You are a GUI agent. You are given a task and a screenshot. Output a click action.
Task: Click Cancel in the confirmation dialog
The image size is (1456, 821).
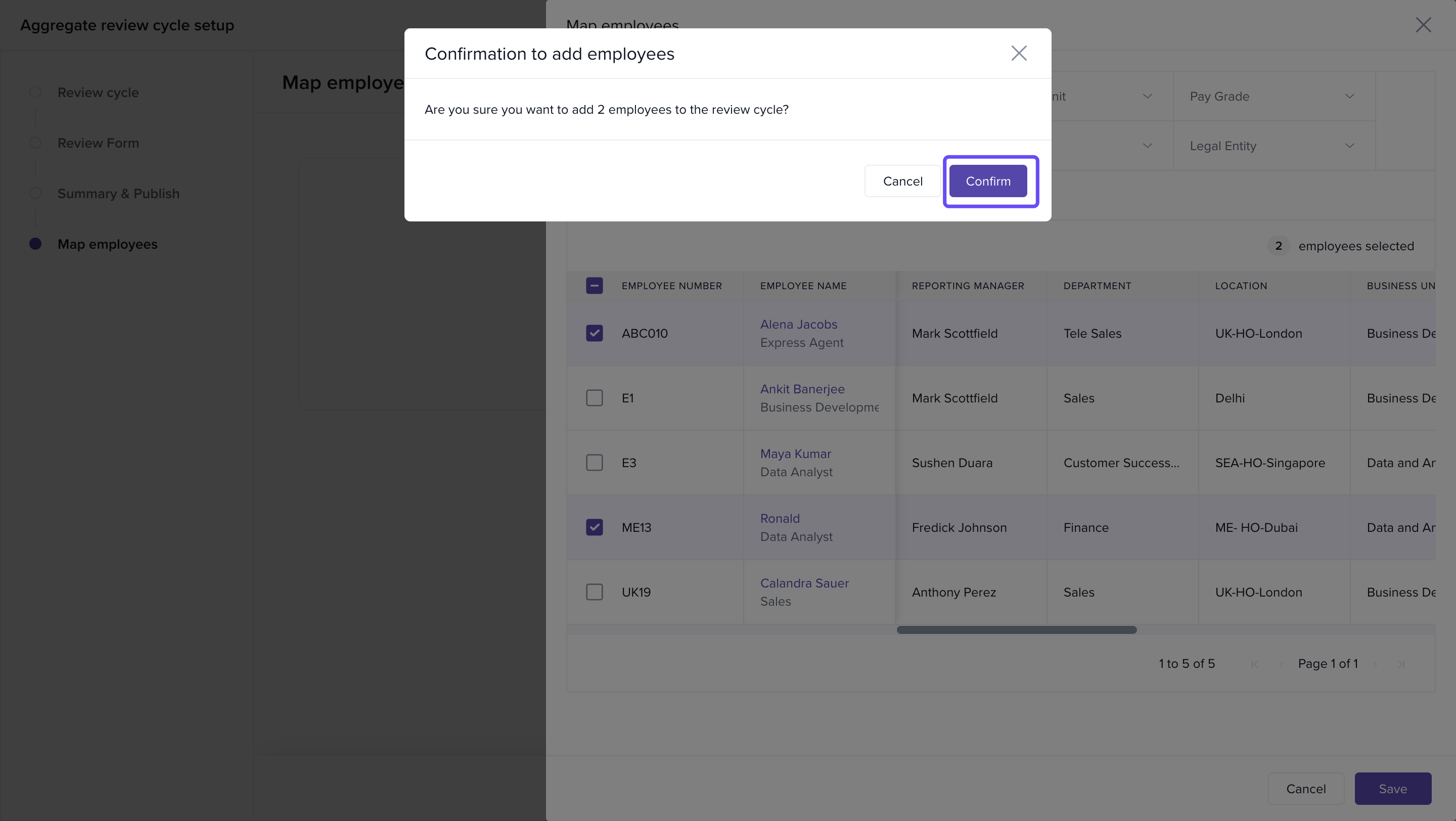click(902, 181)
